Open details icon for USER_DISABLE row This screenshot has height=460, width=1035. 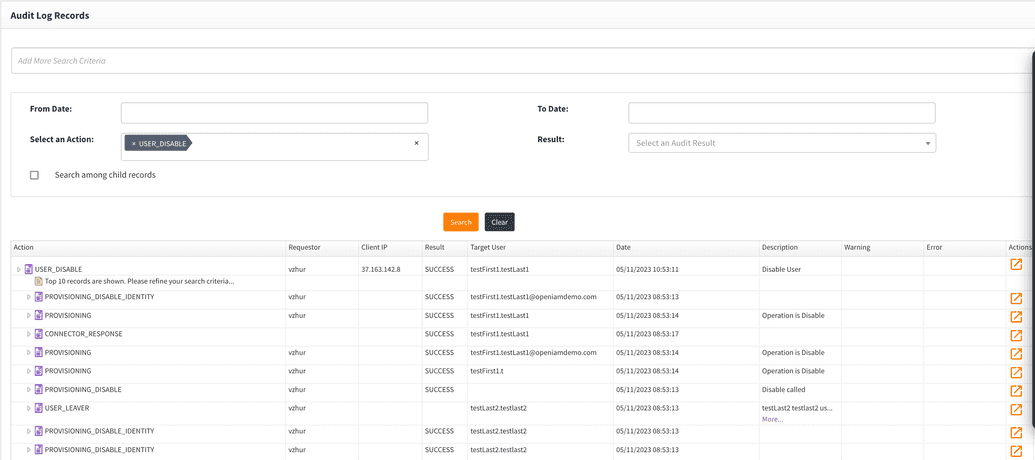click(x=1015, y=265)
